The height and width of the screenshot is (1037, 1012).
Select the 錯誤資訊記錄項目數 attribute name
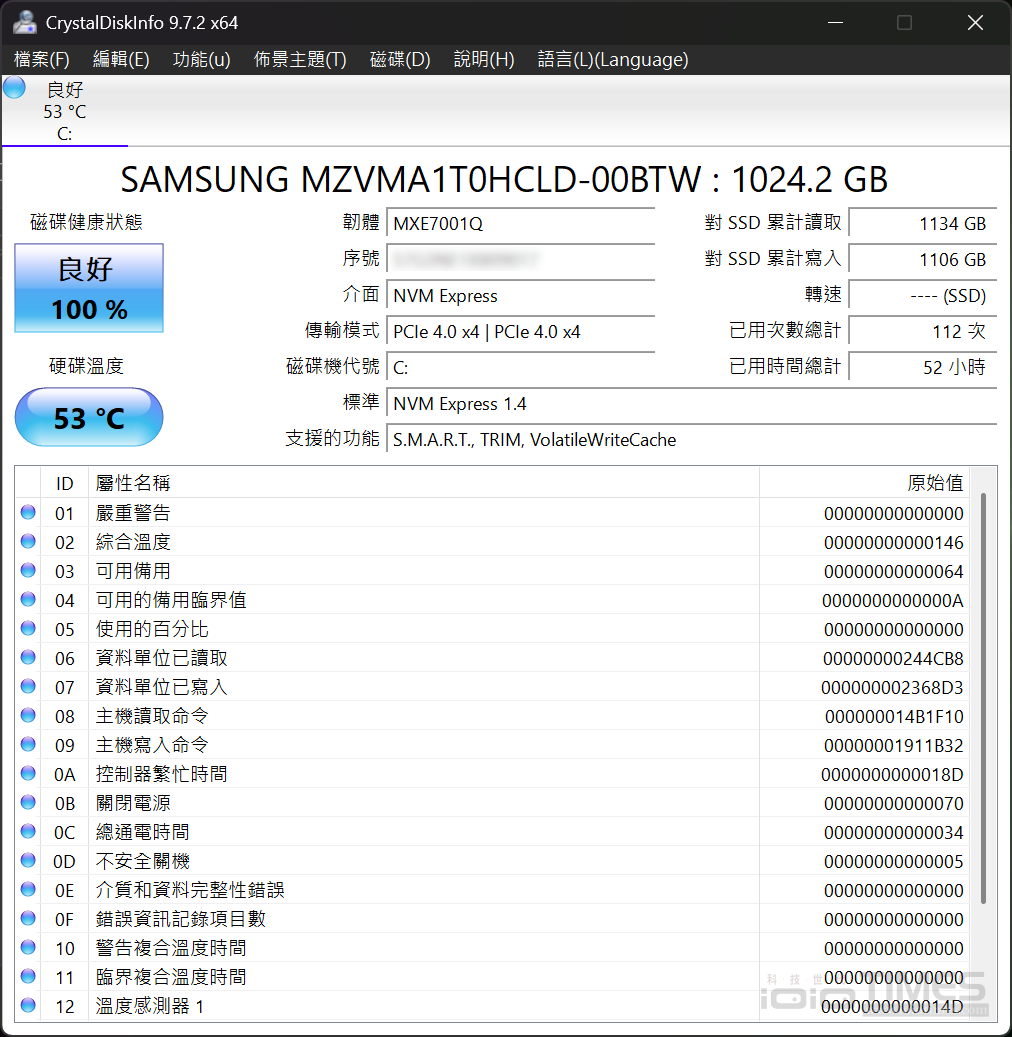[181, 919]
